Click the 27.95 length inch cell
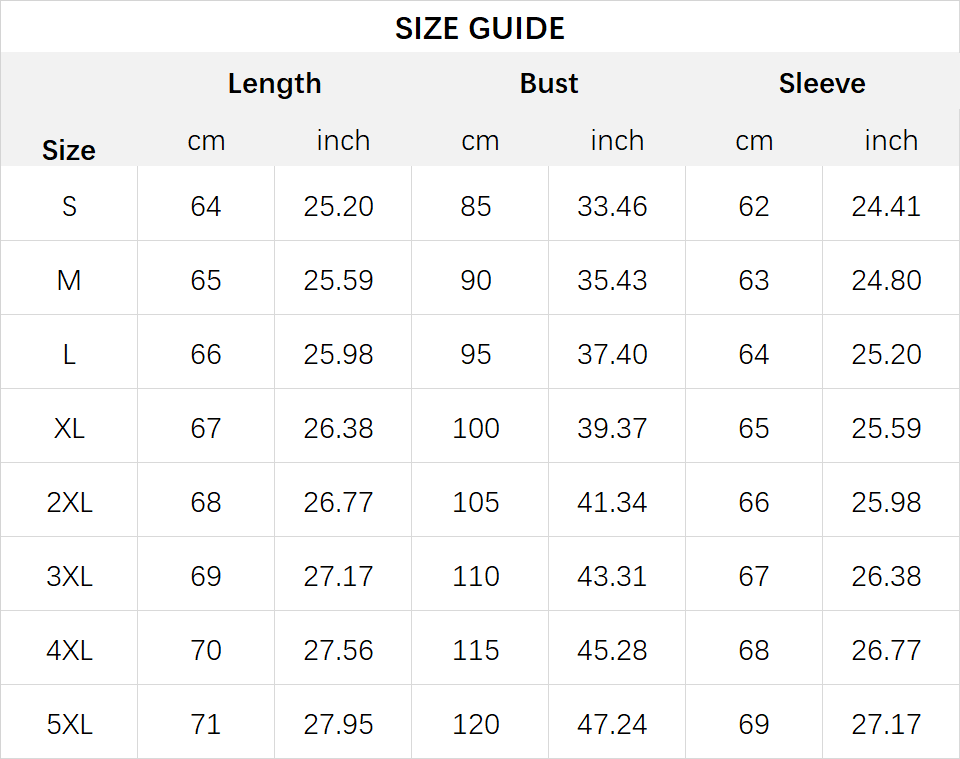Image resolution: width=960 pixels, height=759 pixels. pyautogui.click(x=338, y=725)
